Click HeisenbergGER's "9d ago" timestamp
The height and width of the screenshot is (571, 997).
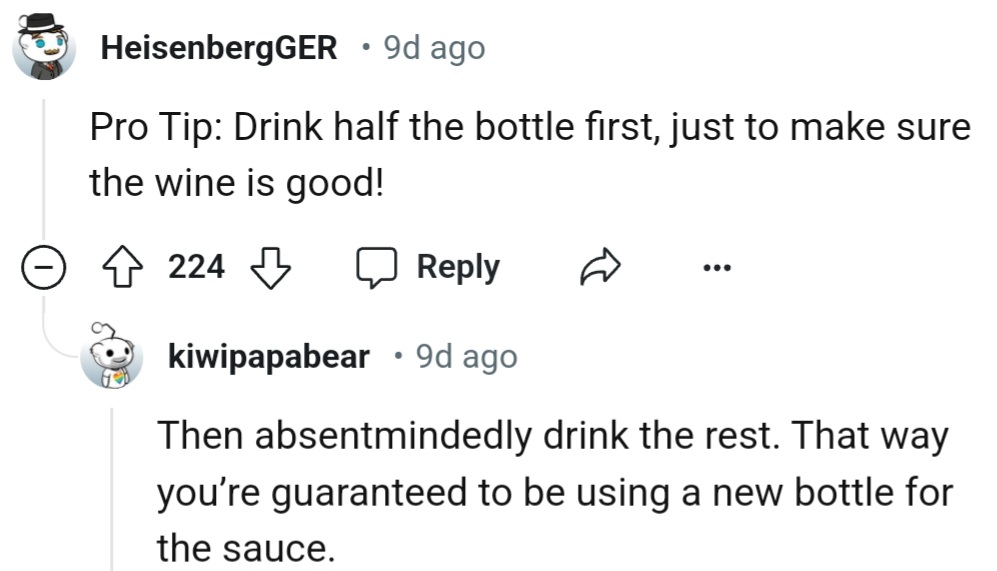pyautogui.click(x=434, y=47)
